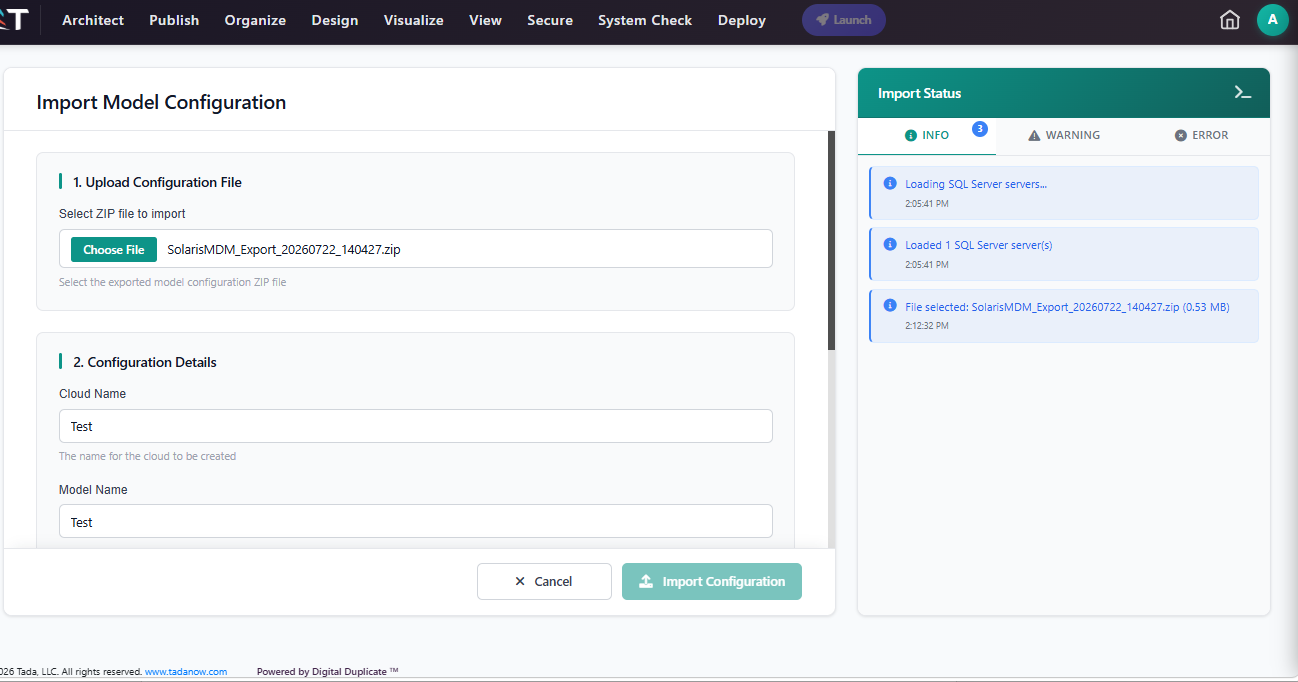The width and height of the screenshot is (1298, 682).
Task: Click the 'Import Status' panel title
Action: [x=919, y=93]
